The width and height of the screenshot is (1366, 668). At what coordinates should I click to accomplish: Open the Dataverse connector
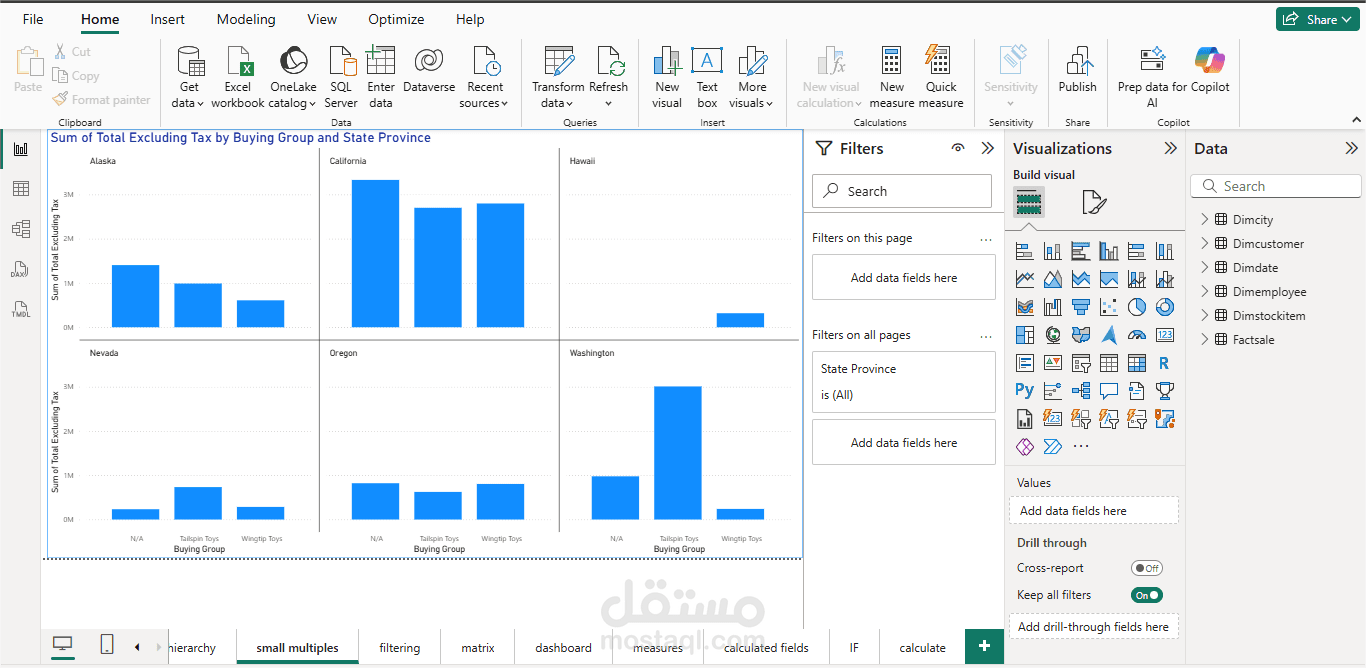(x=429, y=69)
